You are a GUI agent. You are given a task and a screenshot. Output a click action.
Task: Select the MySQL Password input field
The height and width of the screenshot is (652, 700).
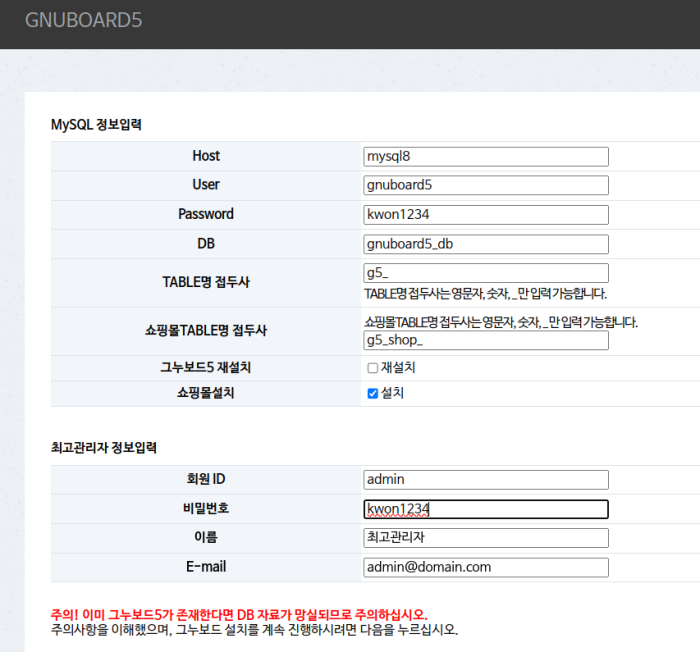(486, 214)
